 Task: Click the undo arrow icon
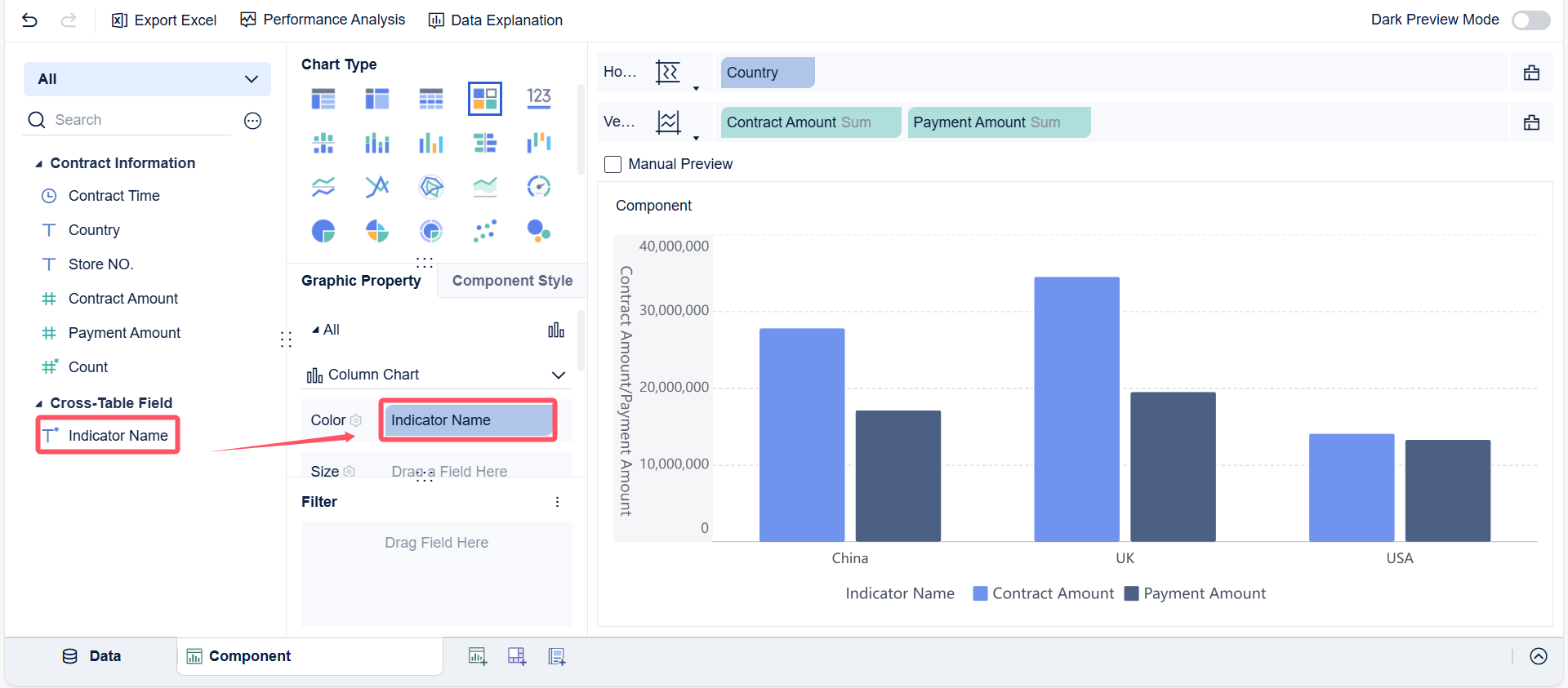pyautogui.click(x=29, y=20)
